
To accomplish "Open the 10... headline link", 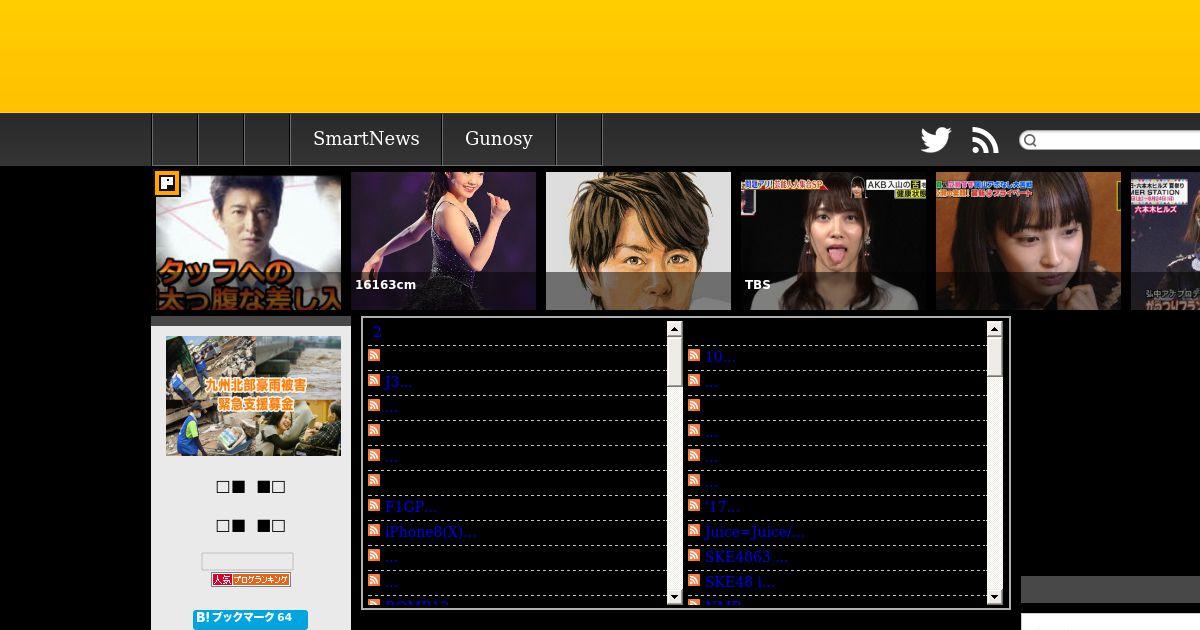I will pyautogui.click(x=720, y=357).
